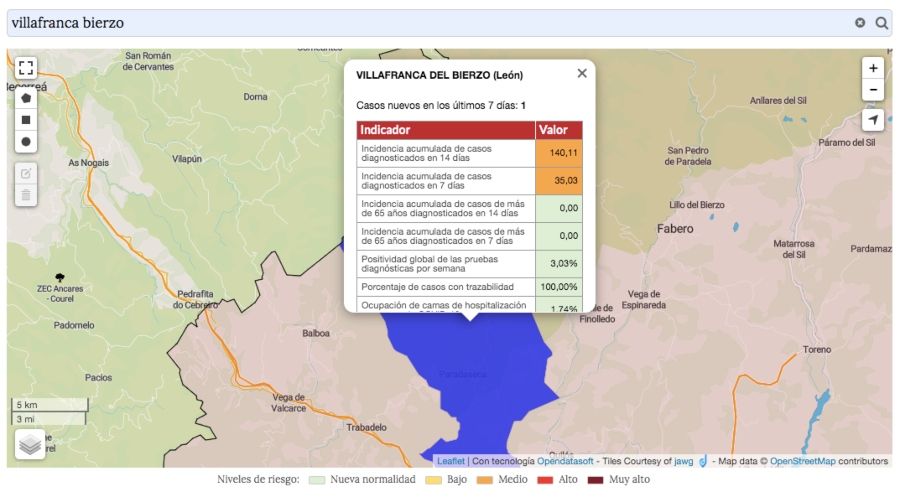This screenshot has height=497, width=900.
Task: Zoom in on the map
Action: (x=873, y=68)
